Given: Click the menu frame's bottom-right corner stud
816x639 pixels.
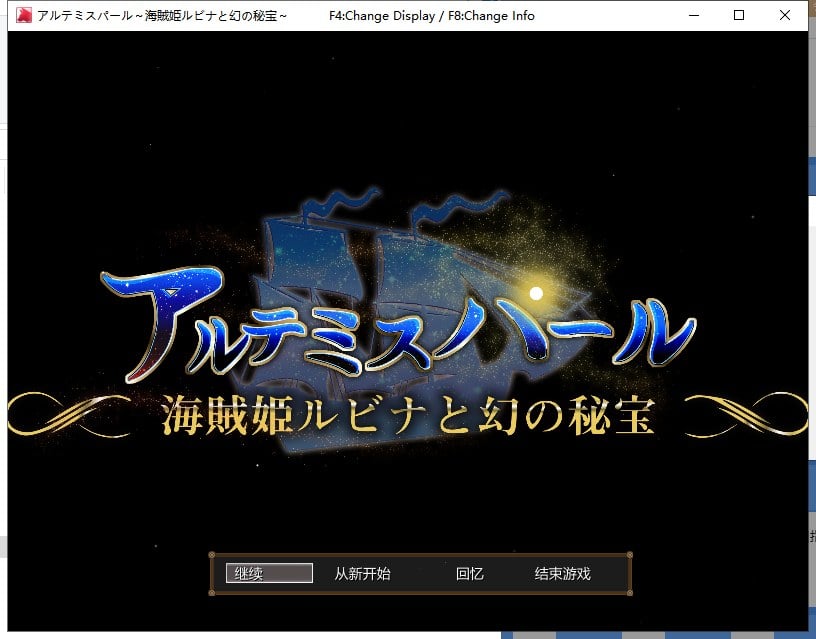Looking at the screenshot, I should coord(629,592).
